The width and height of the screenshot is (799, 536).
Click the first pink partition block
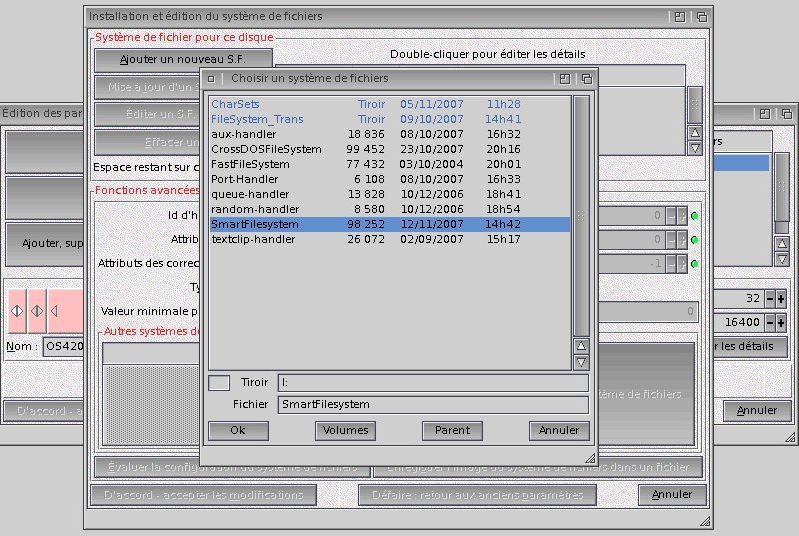pos(17,311)
